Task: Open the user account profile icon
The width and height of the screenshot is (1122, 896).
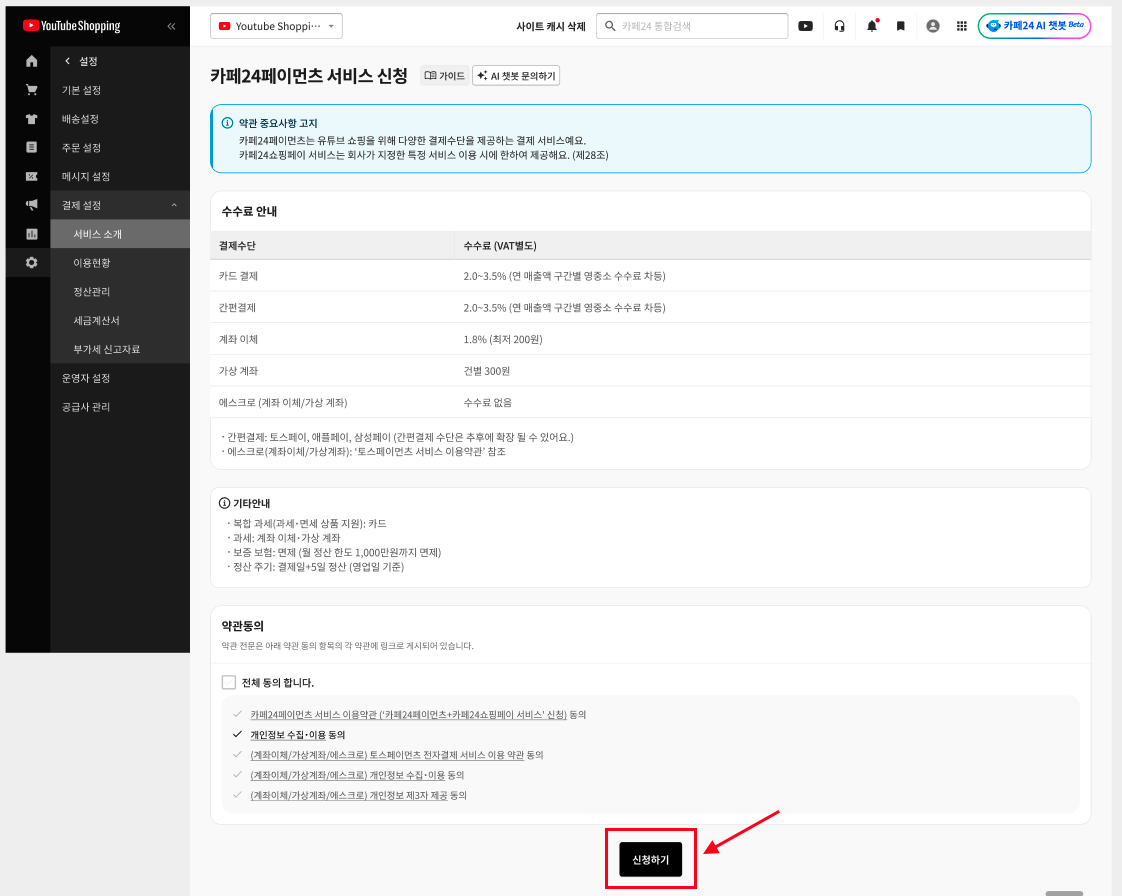Action: click(x=933, y=26)
